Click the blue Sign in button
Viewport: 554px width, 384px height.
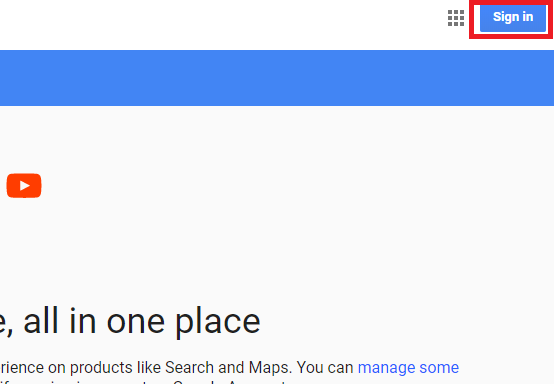click(x=513, y=18)
